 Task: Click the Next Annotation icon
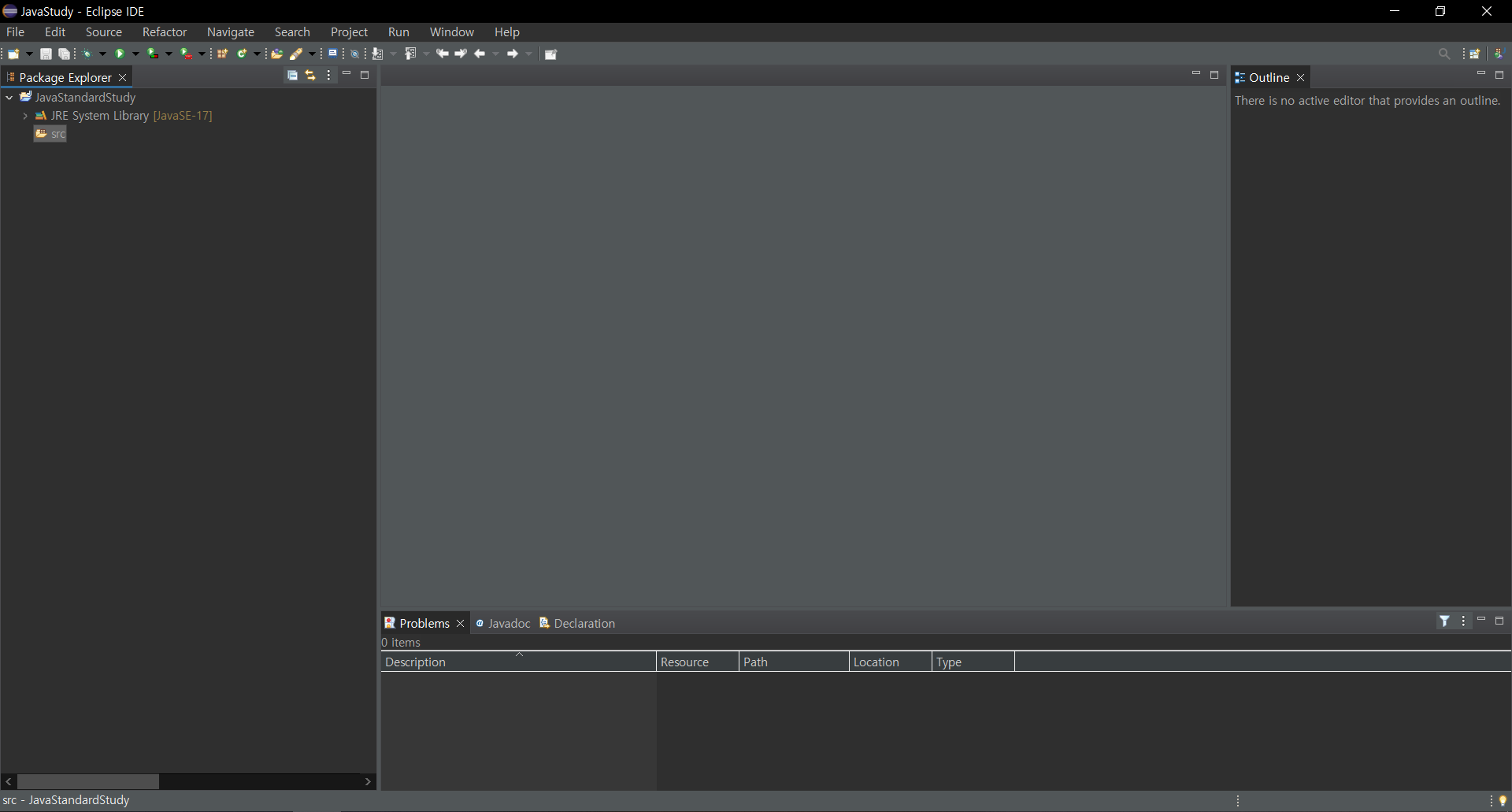(x=377, y=54)
